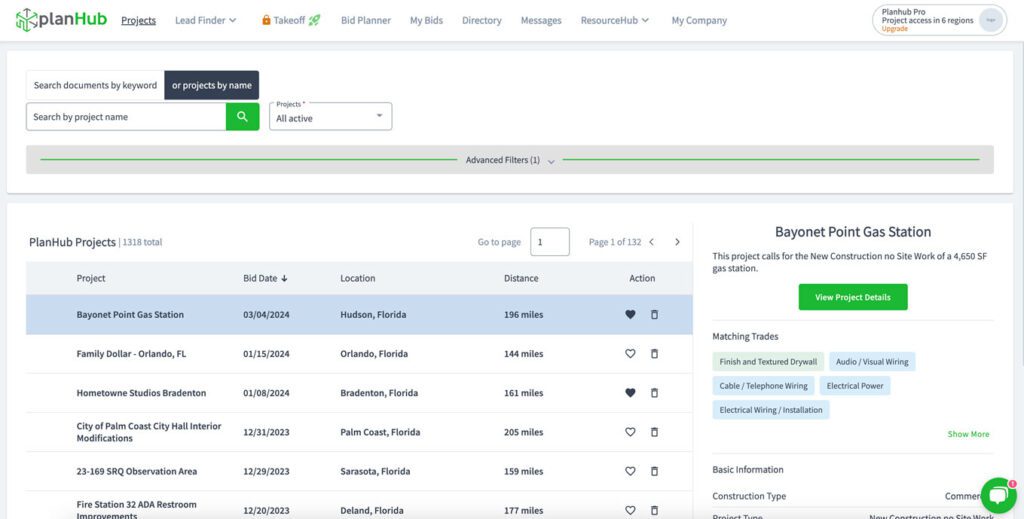Image resolution: width=1024 pixels, height=519 pixels.
Task: Open My Company nav item
Action: tap(699, 20)
